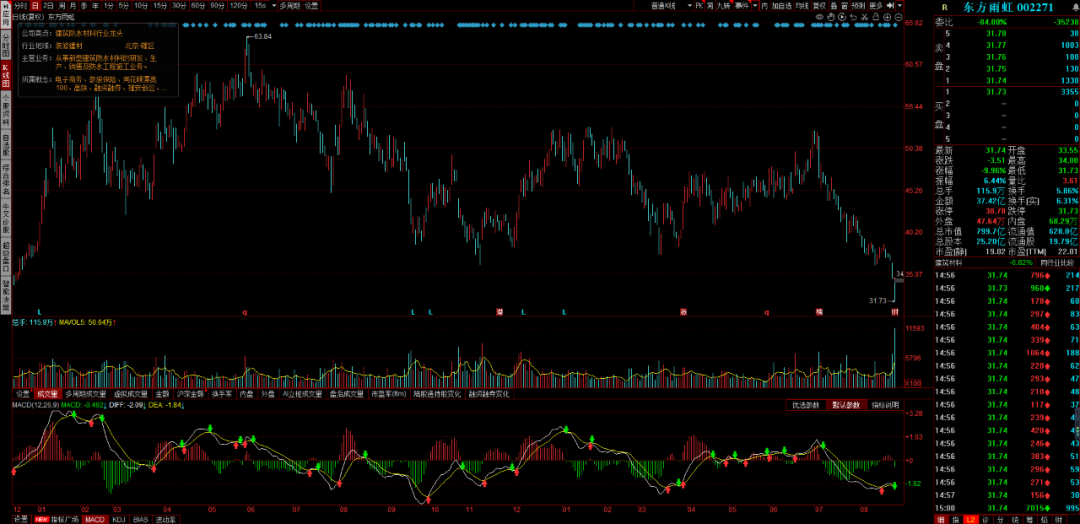
Task: Click the 多周期 multi-period button
Action: click(288, 6)
